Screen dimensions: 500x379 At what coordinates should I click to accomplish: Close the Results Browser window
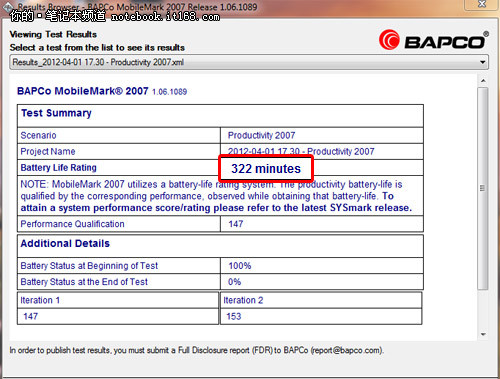(482, 4)
